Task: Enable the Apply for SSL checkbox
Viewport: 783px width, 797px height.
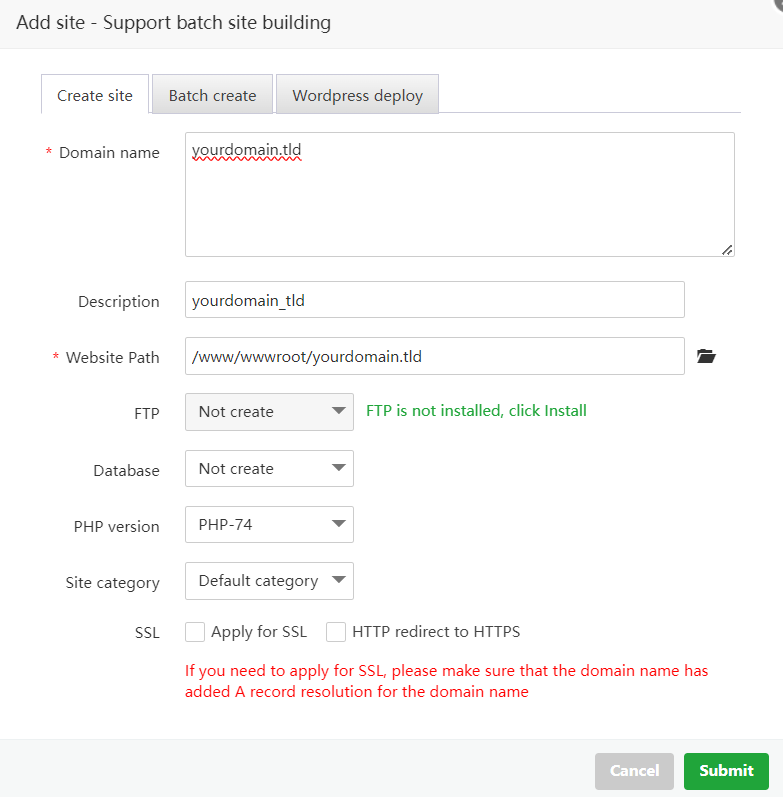Action: pyautogui.click(x=195, y=632)
